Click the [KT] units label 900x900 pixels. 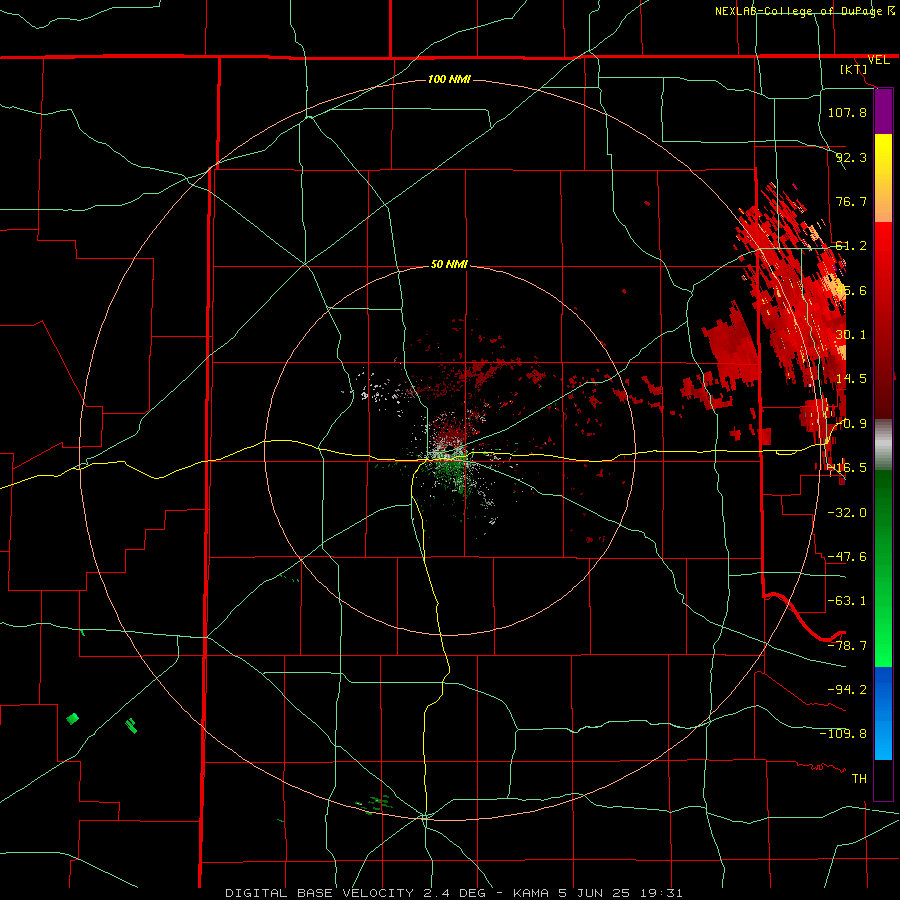(854, 69)
